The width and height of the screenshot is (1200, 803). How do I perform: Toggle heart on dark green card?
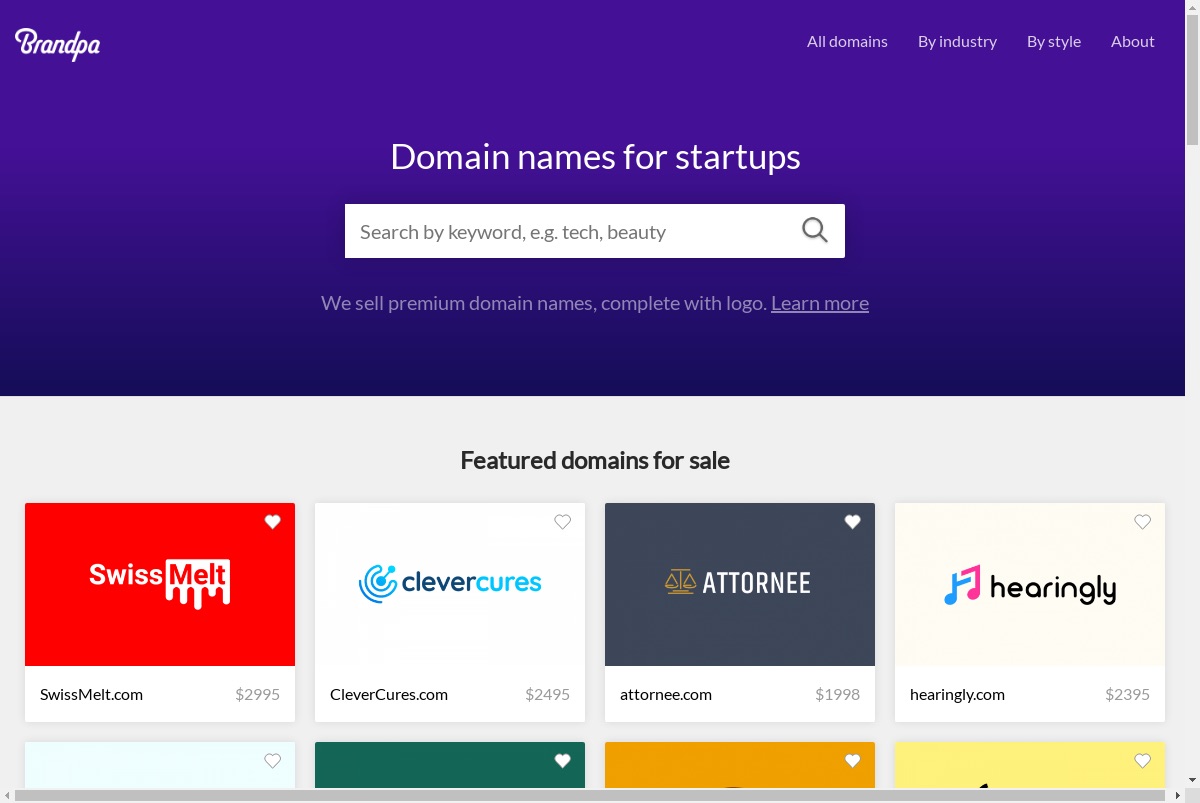pyautogui.click(x=562, y=761)
